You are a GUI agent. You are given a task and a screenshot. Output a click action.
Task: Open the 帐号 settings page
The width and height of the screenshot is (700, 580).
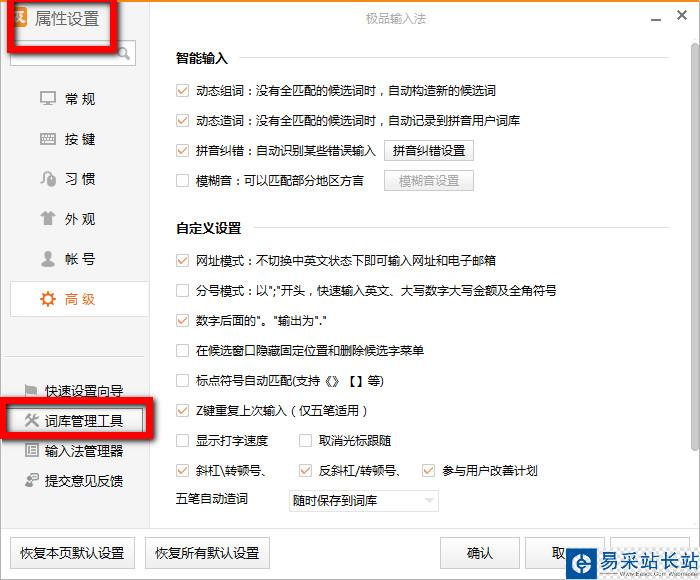coord(79,259)
